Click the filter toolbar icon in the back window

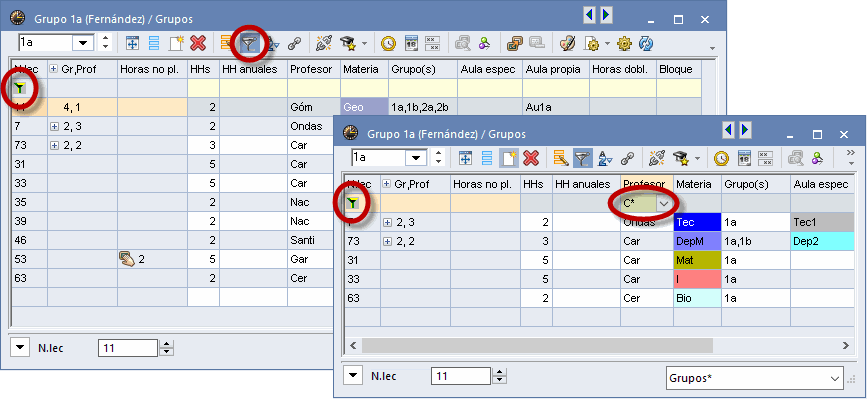(250, 43)
